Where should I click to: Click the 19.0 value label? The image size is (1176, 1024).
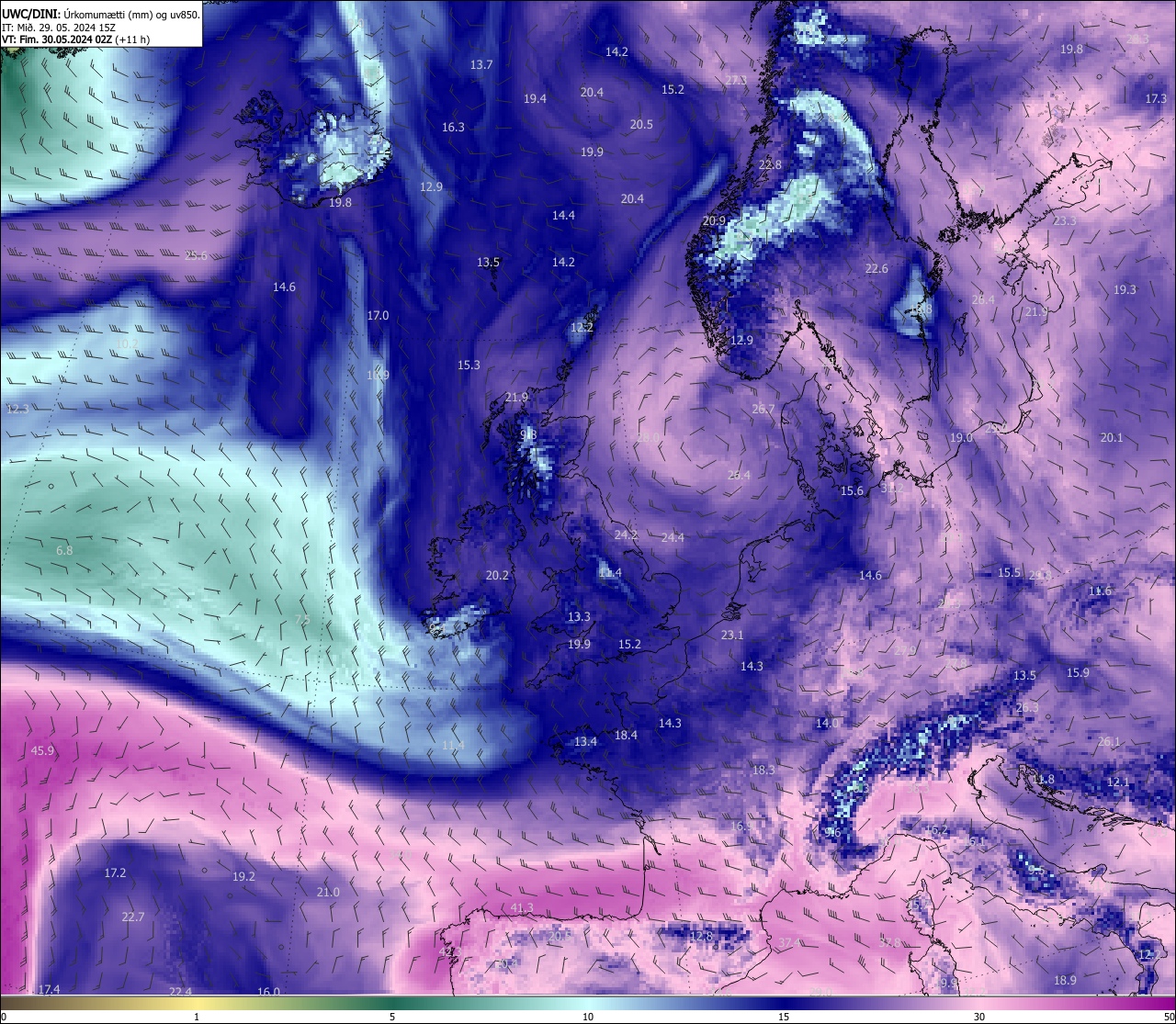pyautogui.click(x=961, y=437)
